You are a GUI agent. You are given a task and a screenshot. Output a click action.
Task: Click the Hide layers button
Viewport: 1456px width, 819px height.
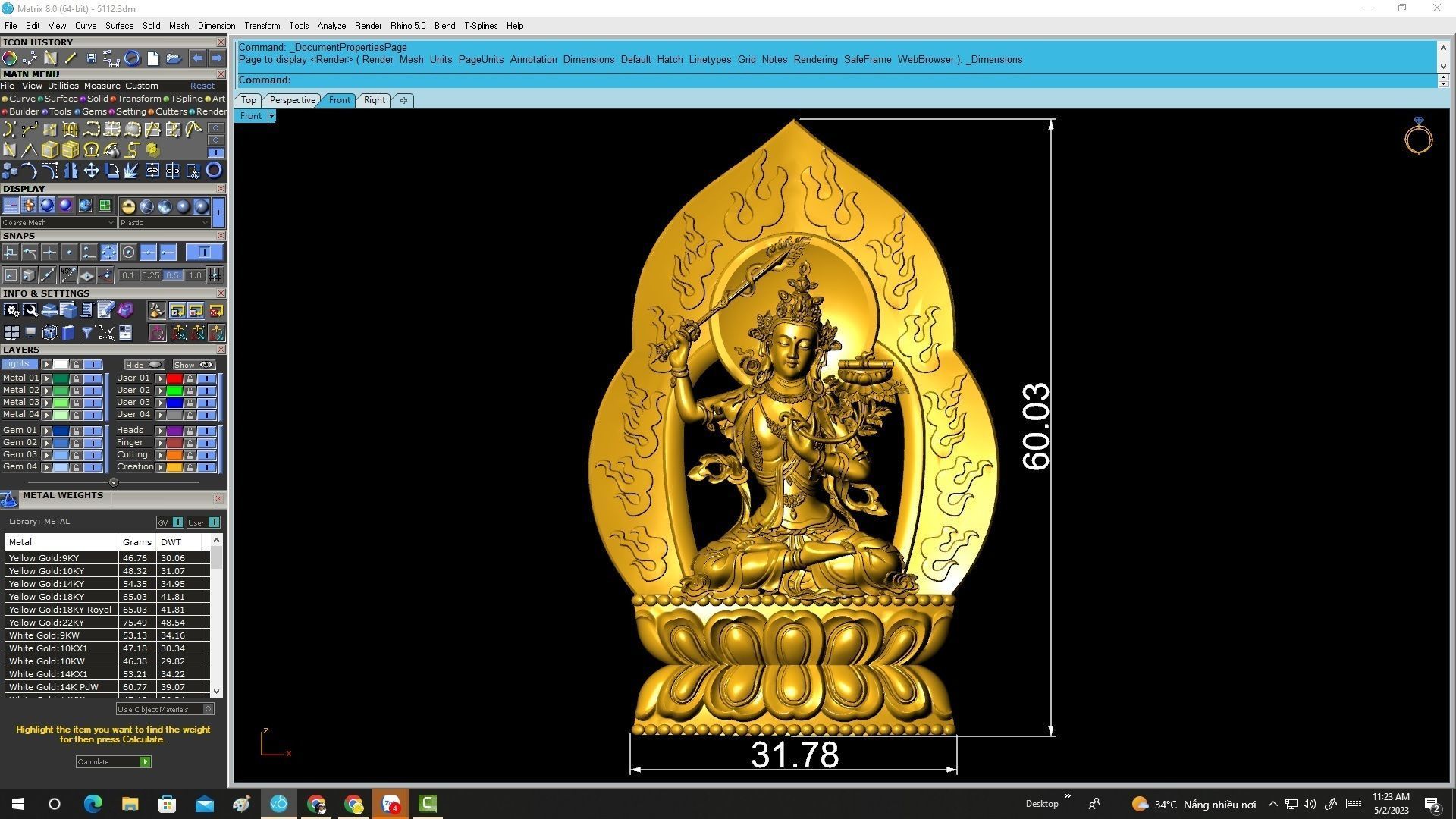144,365
